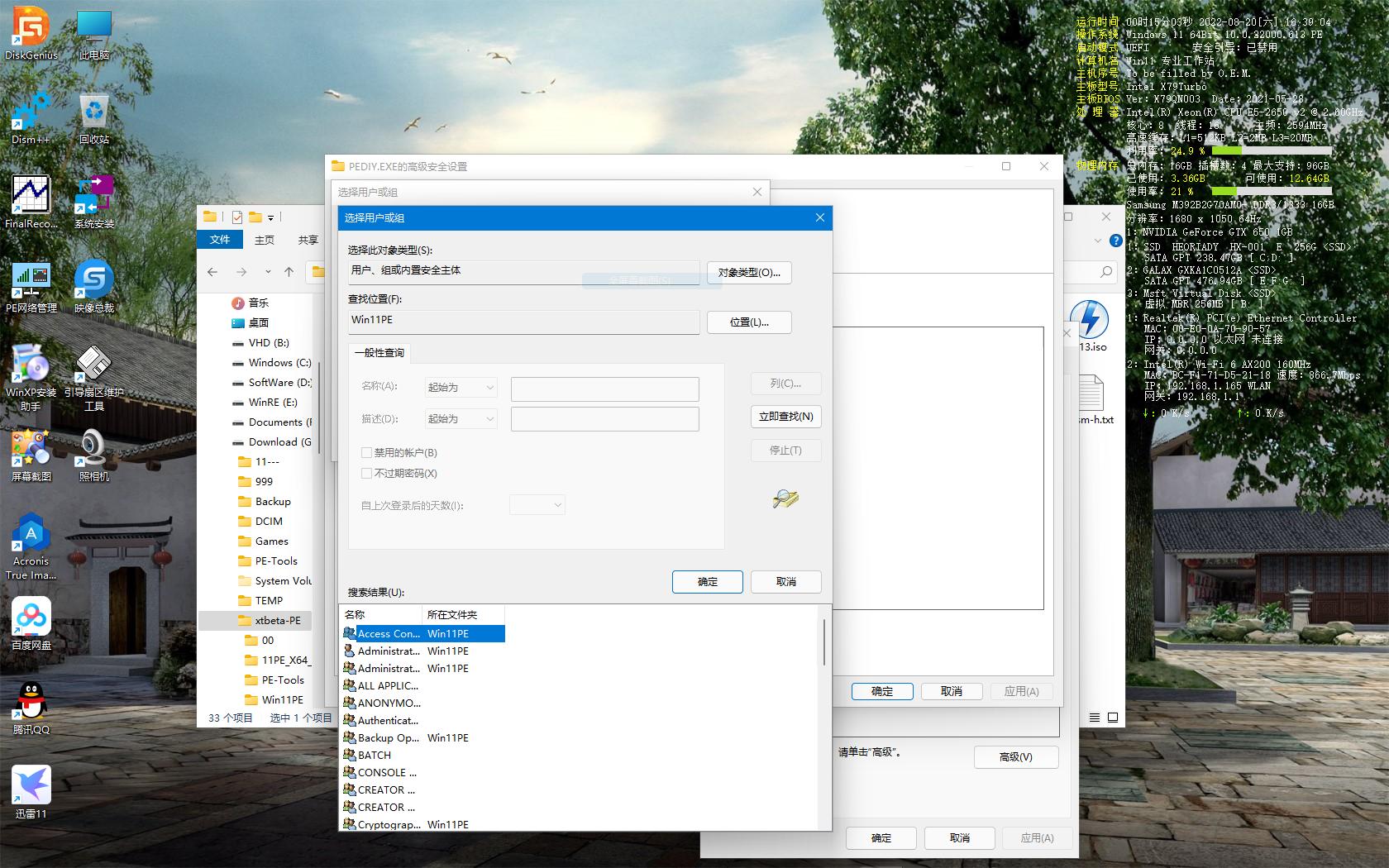This screenshot has width=1389, height=868.
Task: Open the 共享 ribbon tab
Action: click(308, 240)
